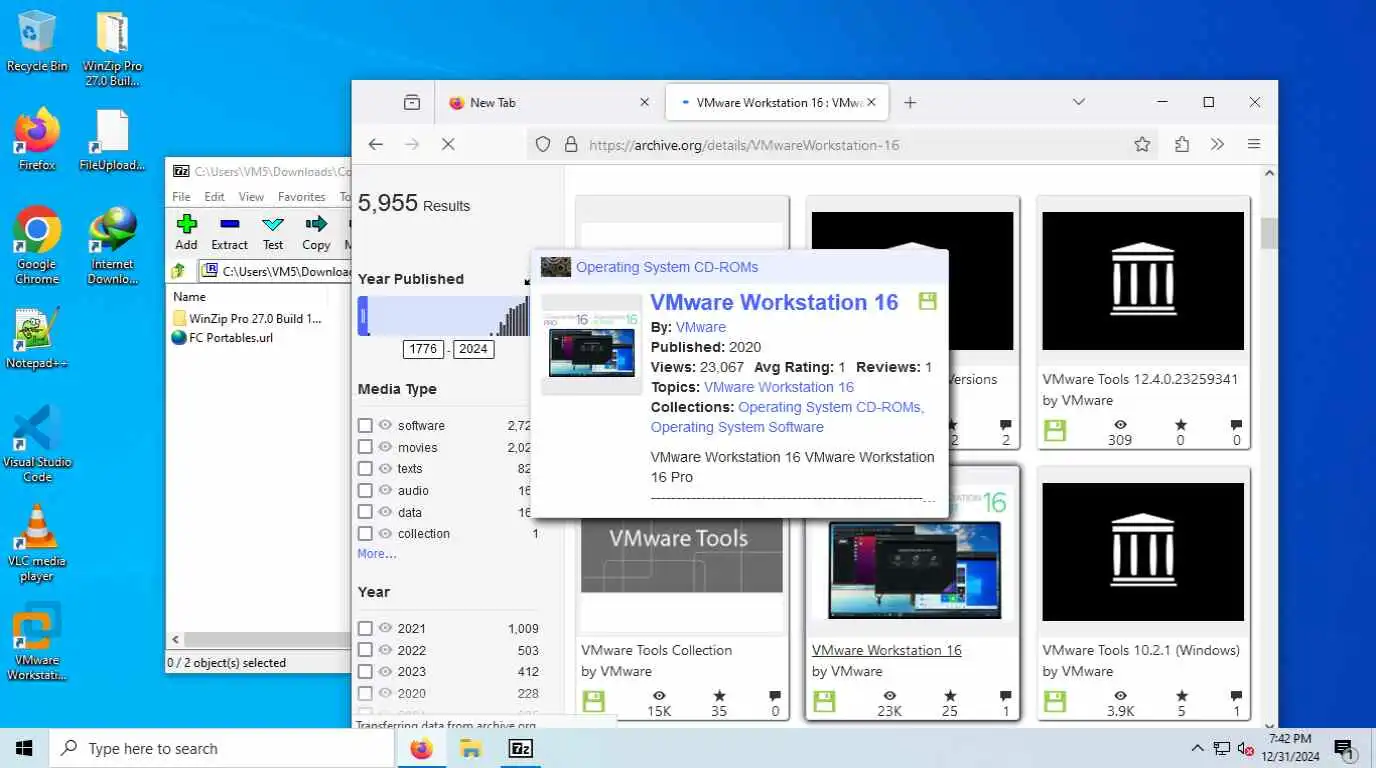Open VMware author link in popup
Image resolution: width=1376 pixels, height=768 pixels.
701,327
